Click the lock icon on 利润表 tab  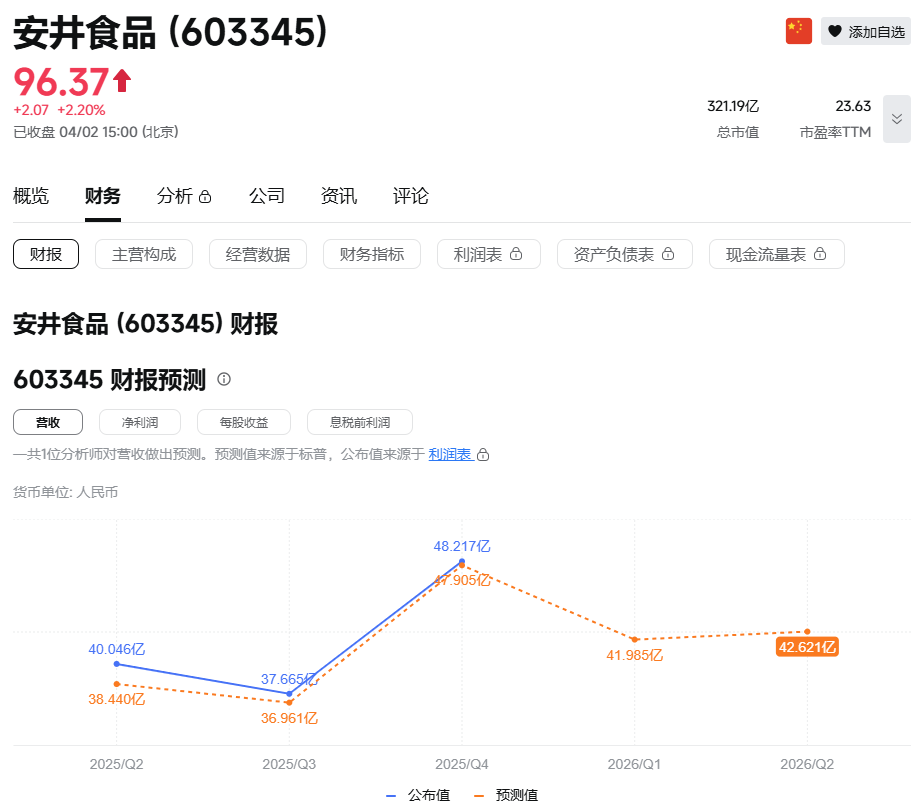tap(517, 255)
